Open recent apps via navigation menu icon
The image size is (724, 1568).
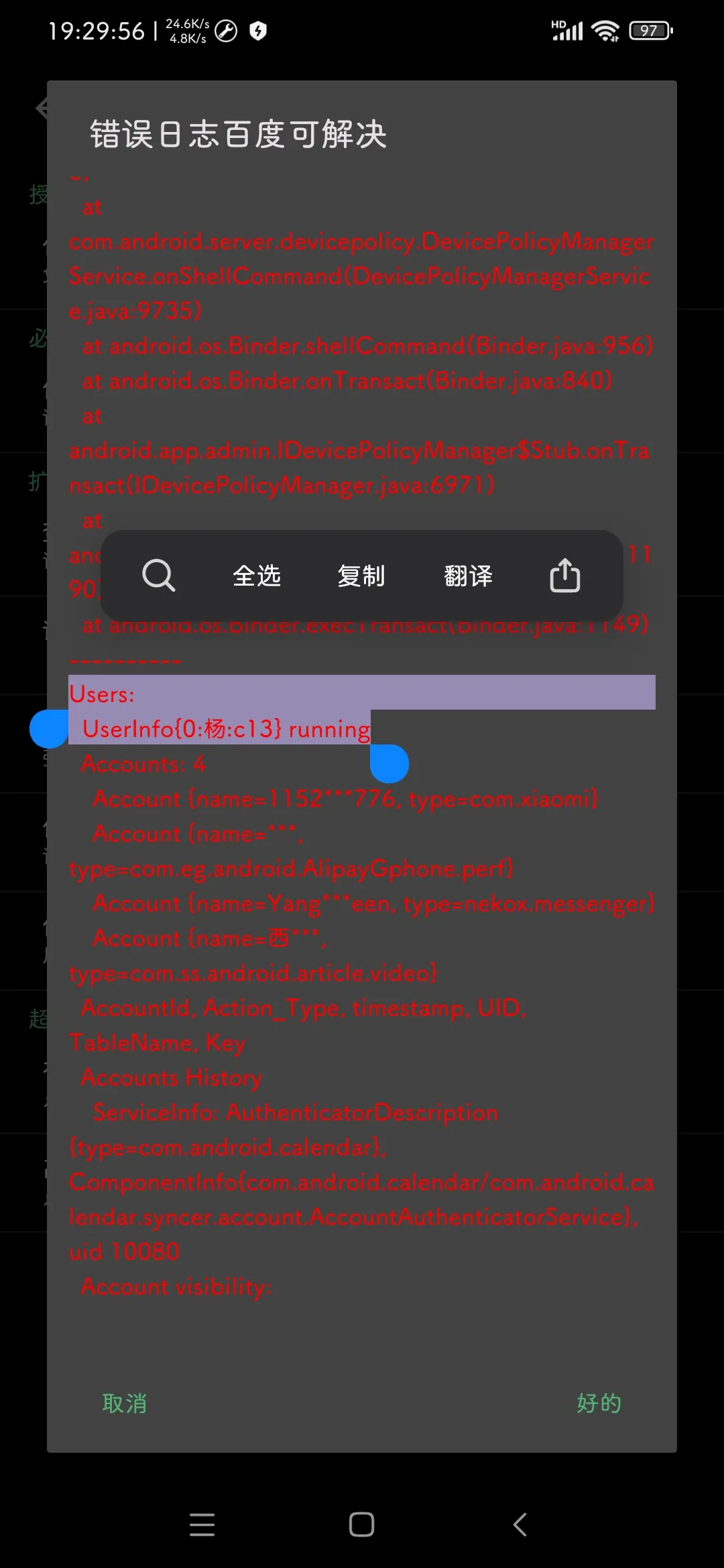(202, 1524)
